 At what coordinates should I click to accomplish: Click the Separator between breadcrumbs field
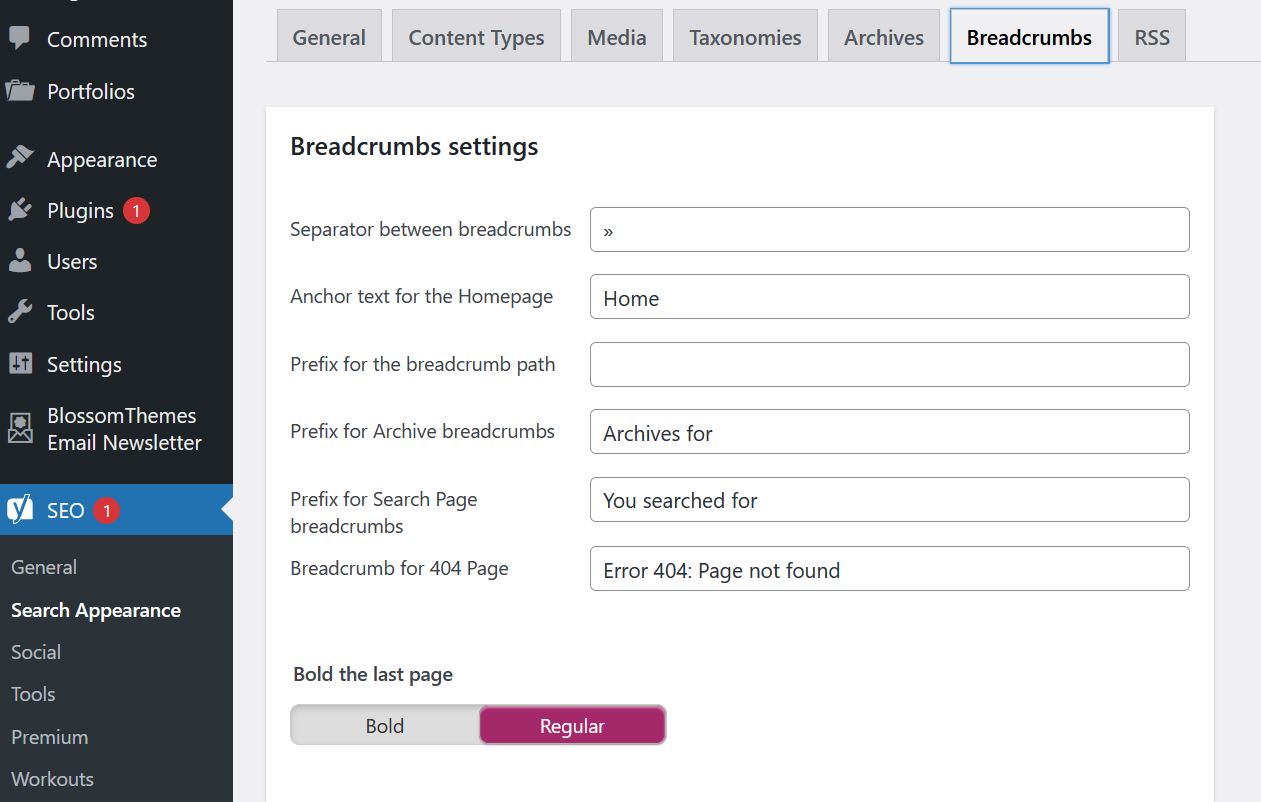(889, 230)
